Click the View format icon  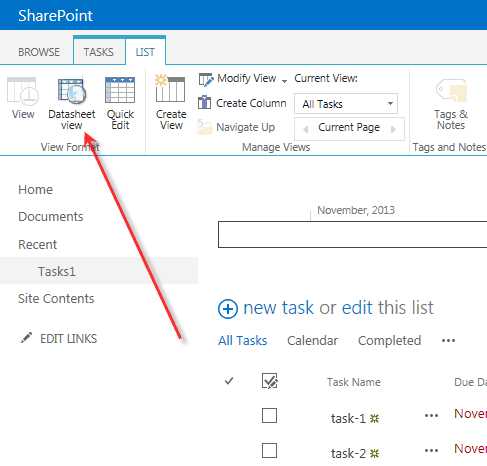[x=23, y=91]
